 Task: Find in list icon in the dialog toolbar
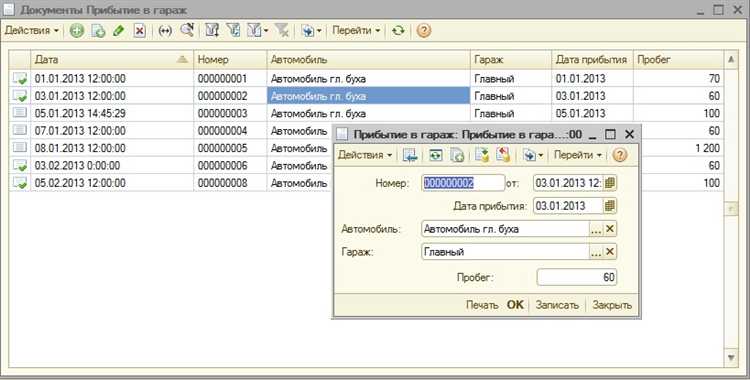tap(410, 155)
